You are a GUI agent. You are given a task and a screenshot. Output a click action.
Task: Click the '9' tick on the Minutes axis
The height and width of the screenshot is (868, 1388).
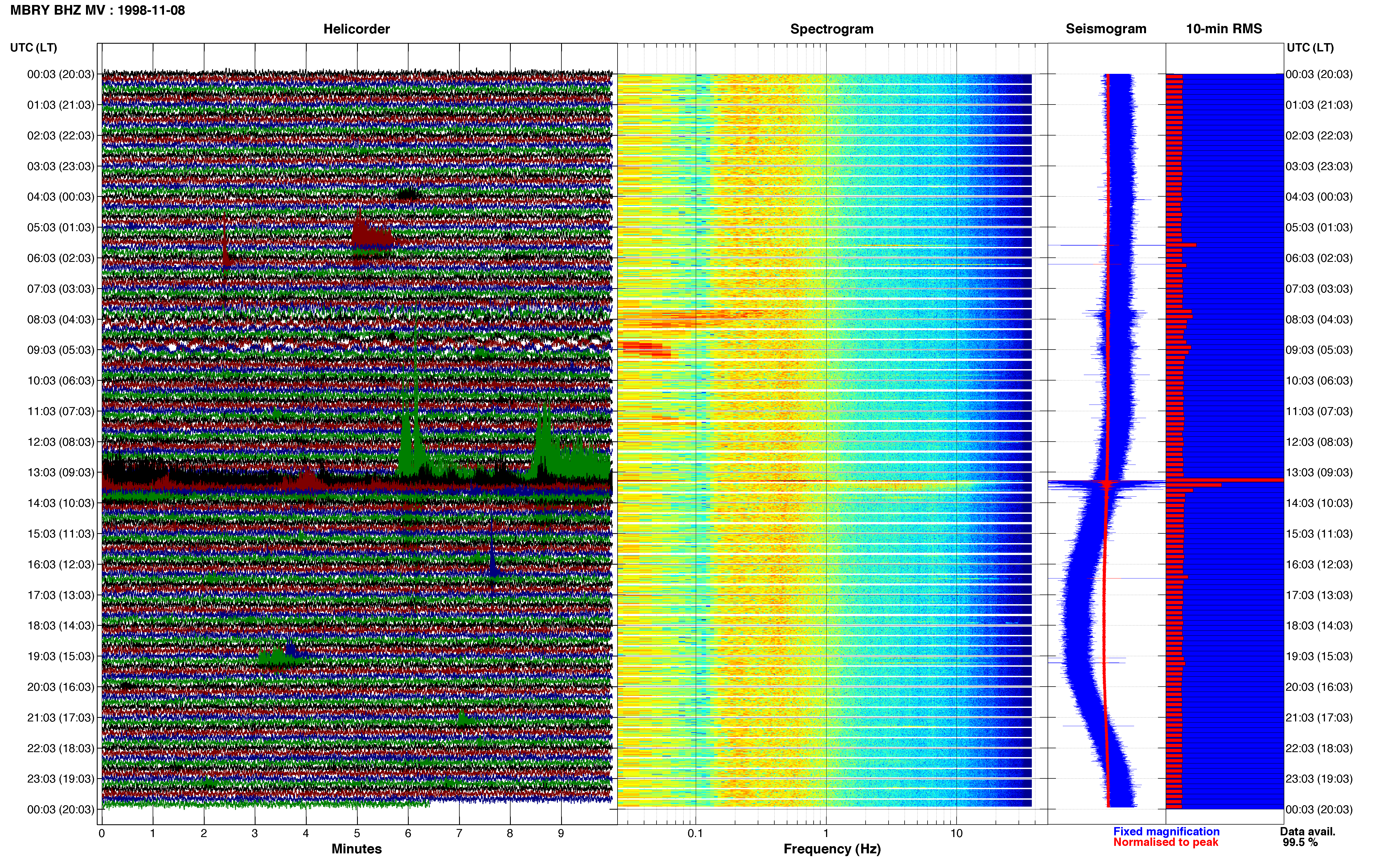561,833
